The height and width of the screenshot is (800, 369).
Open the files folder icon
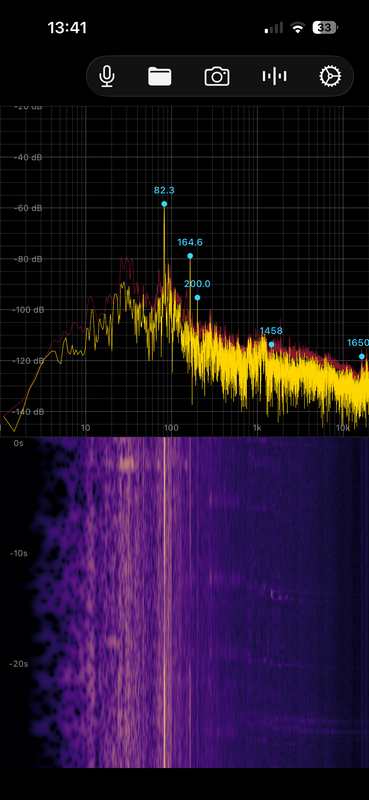(x=160, y=77)
